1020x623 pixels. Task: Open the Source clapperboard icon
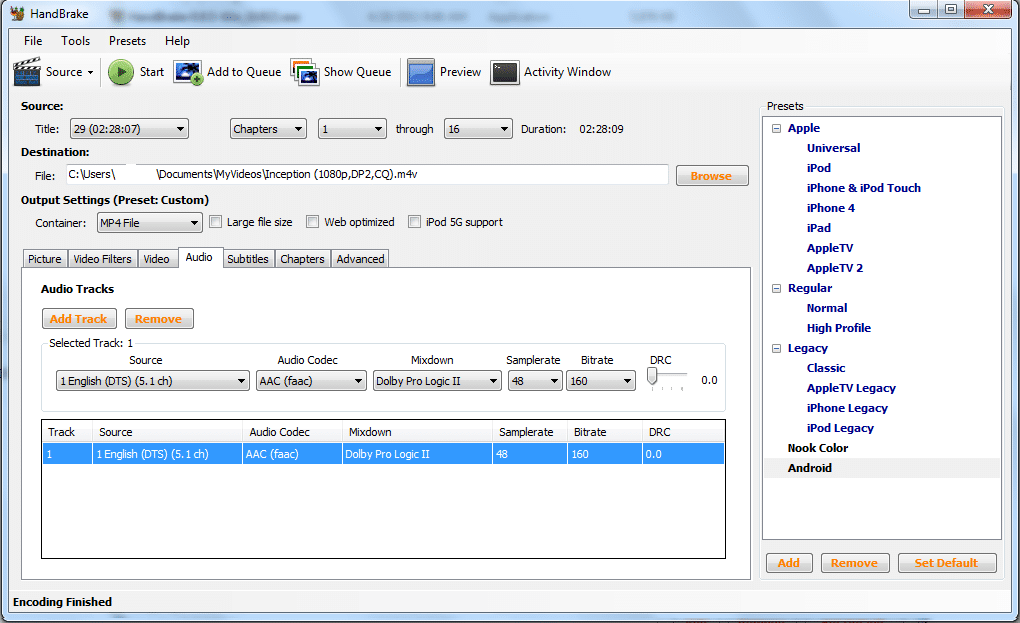pos(27,72)
